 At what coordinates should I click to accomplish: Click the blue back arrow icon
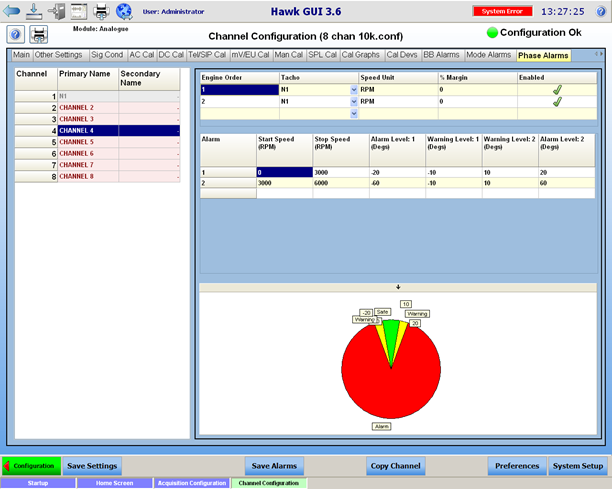point(11,11)
